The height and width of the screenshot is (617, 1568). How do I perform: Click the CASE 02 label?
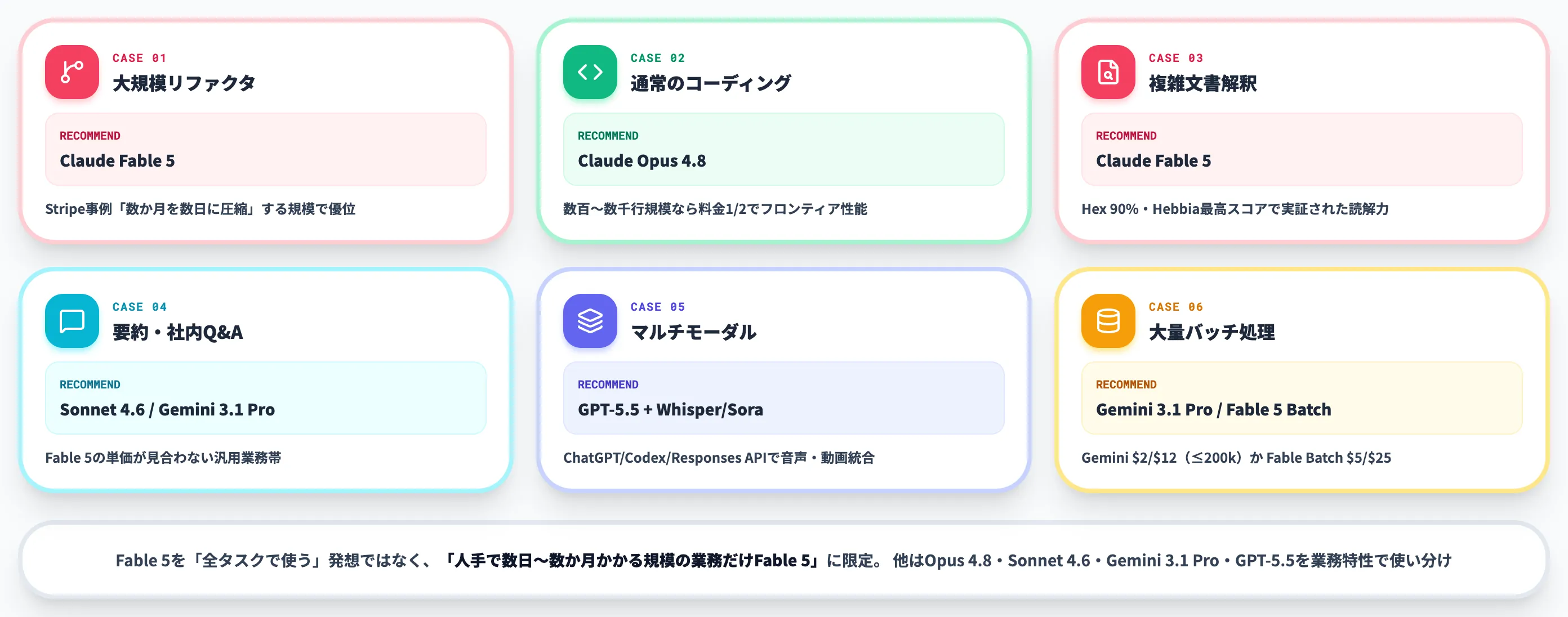tap(657, 58)
